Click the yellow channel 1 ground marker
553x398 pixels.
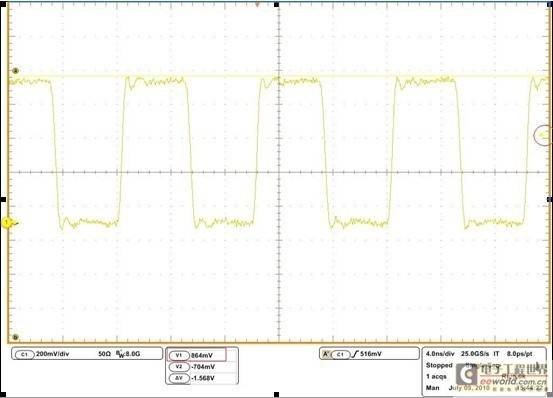(7, 223)
